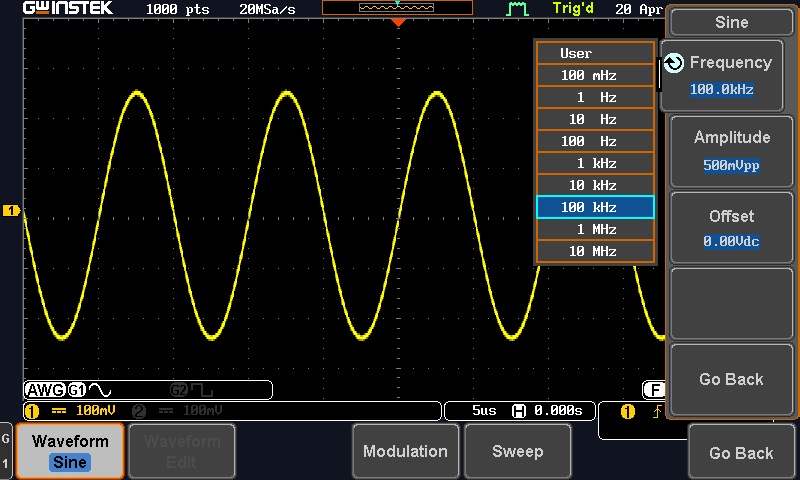The image size is (800, 480).
Task: Click the acquisition mode waveform icon
Action: click(517, 9)
